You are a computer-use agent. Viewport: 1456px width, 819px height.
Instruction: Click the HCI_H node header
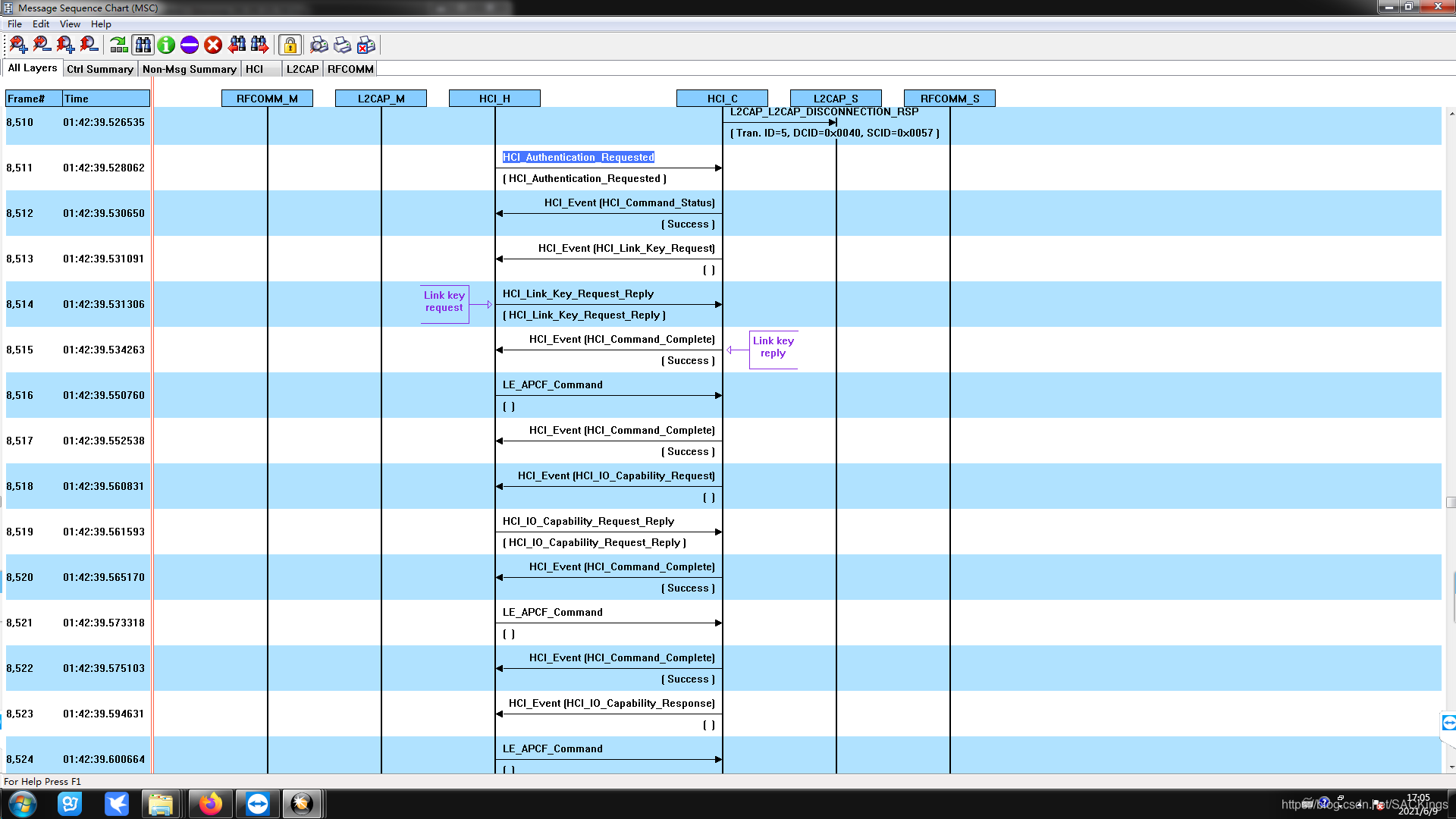click(x=494, y=99)
